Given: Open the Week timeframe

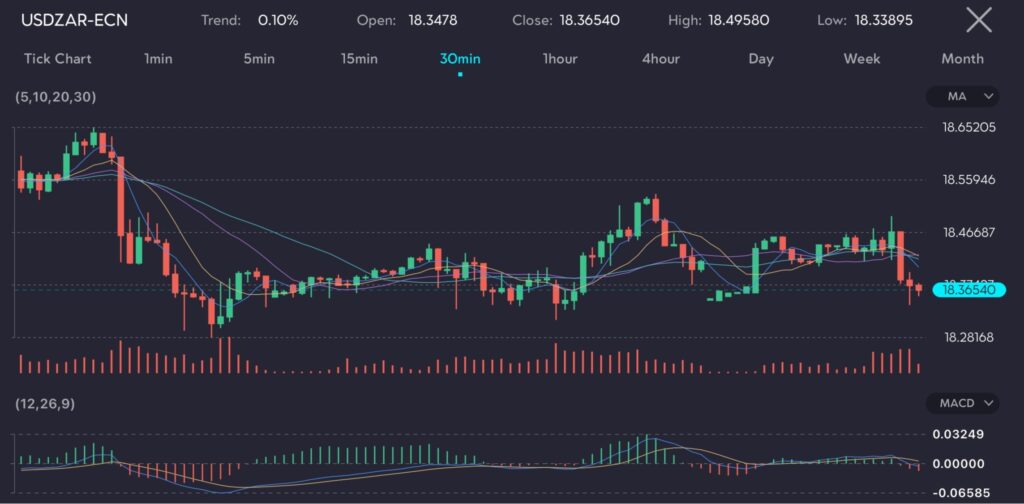Looking at the screenshot, I should coord(862,58).
